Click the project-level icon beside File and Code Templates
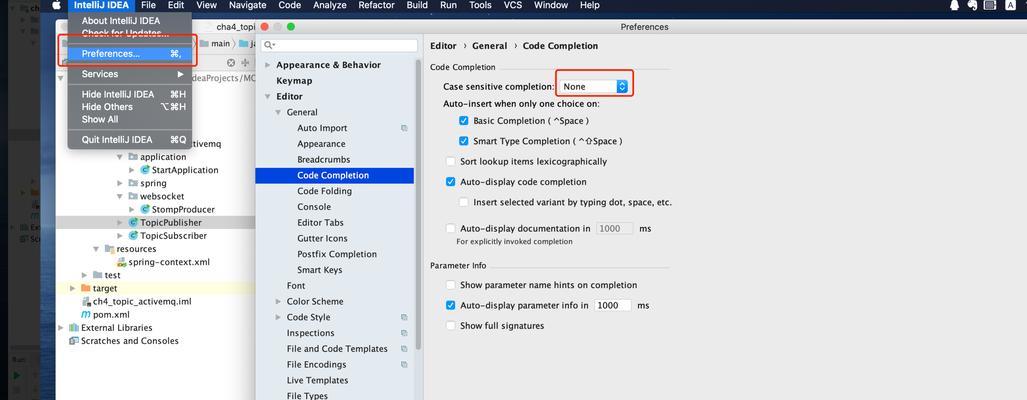 pos(404,349)
